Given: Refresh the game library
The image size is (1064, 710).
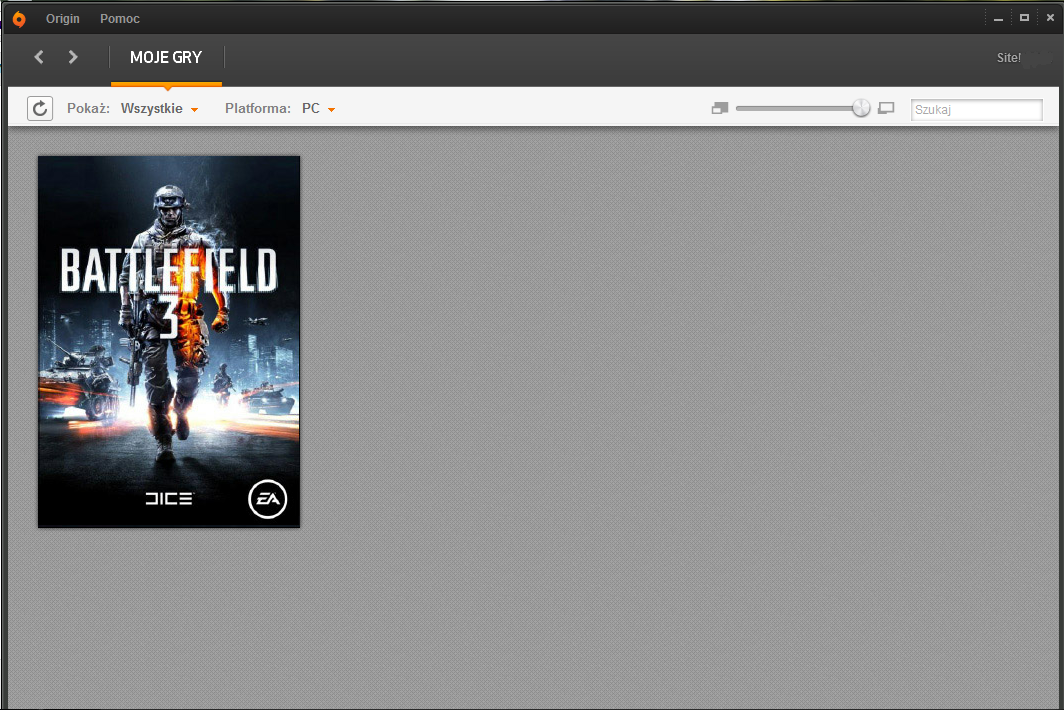Looking at the screenshot, I should click(x=40, y=109).
